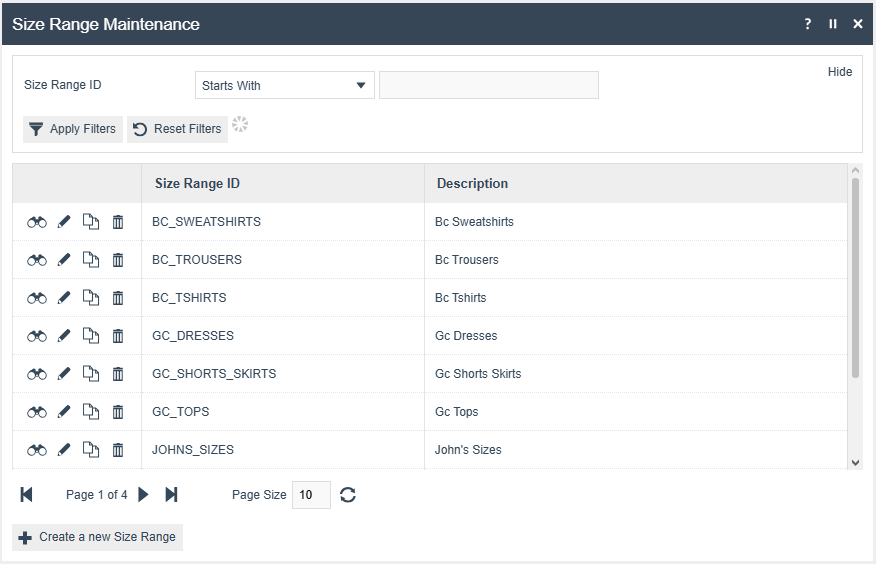Edit the BC_SWEATSHIRTS row with pencil icon
The image size is (876, 564).
click(x=64, y=222)
